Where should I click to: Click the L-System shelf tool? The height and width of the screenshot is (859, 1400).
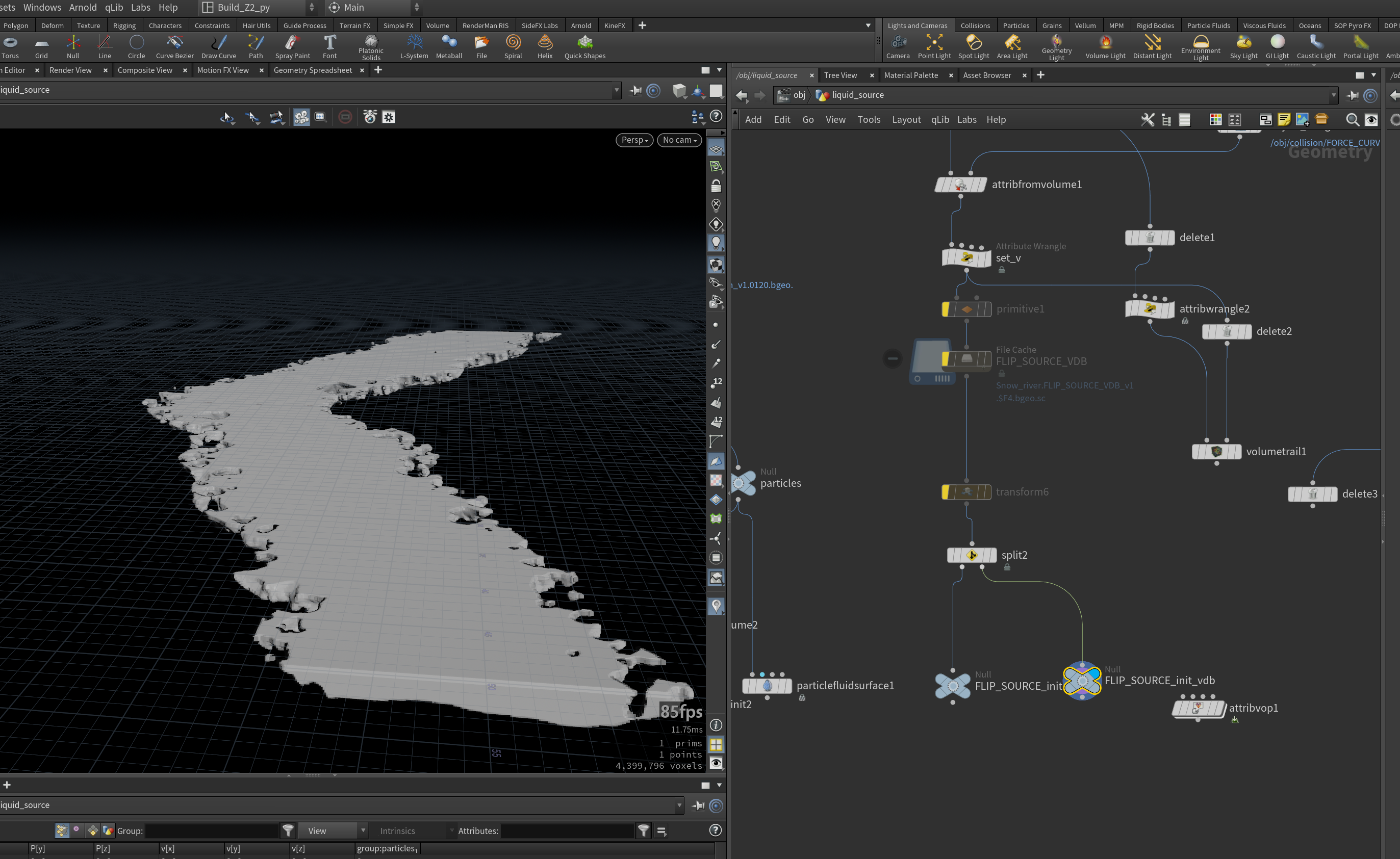(414, 46)
